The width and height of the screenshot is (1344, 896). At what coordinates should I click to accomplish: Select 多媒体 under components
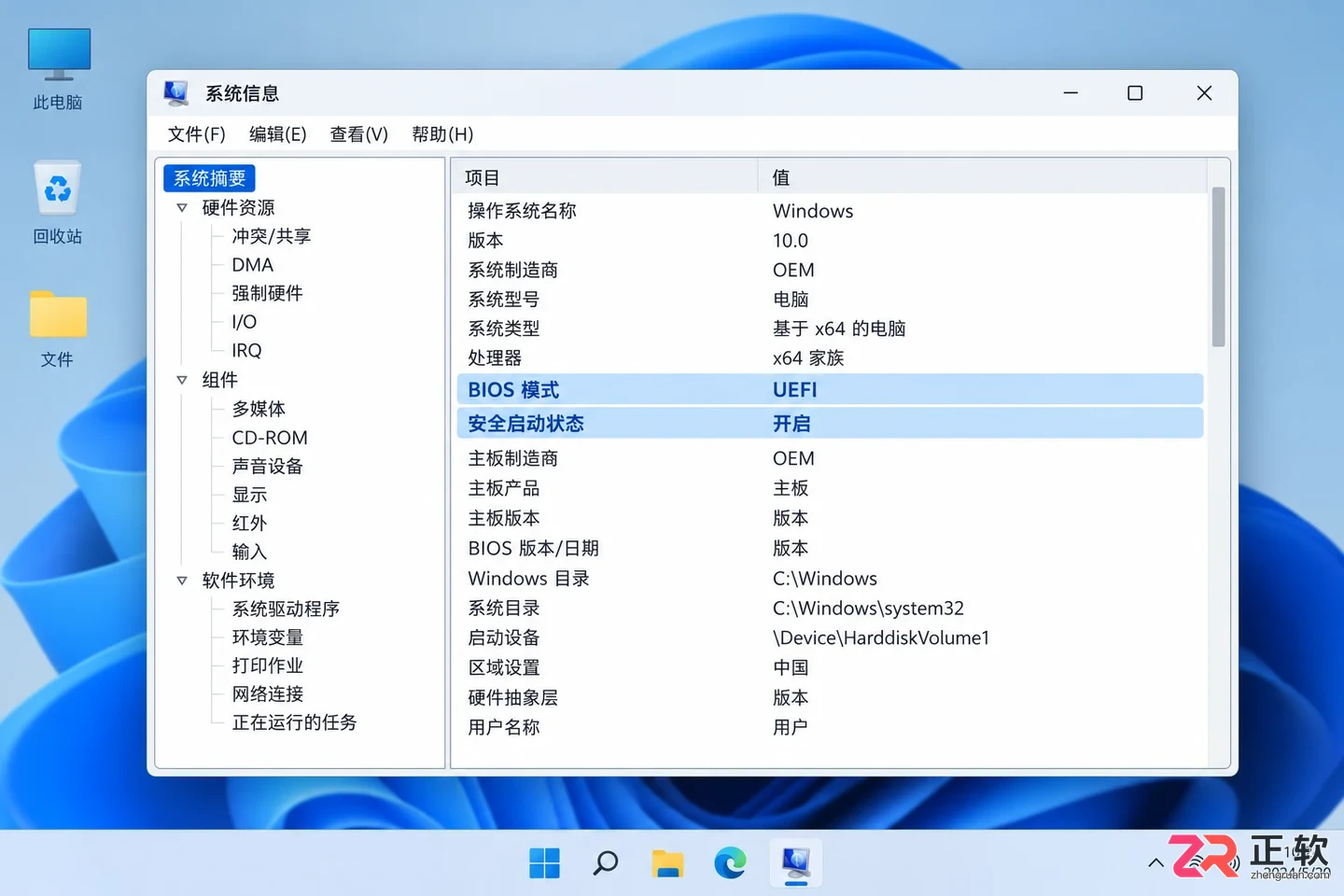pos(259,409)
